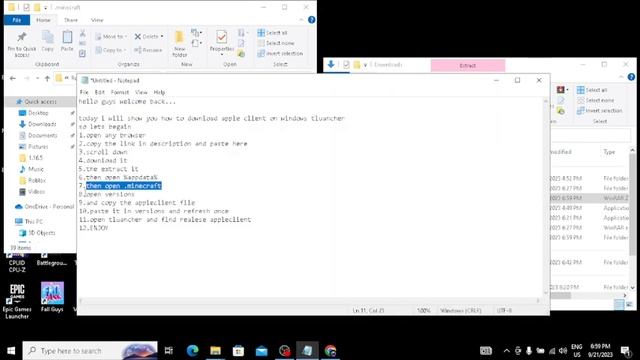Image resolution: width=640 pixels, height=360 pixels.
Task: Click the Extract tab in Downloads window
Action: point(468,65)
